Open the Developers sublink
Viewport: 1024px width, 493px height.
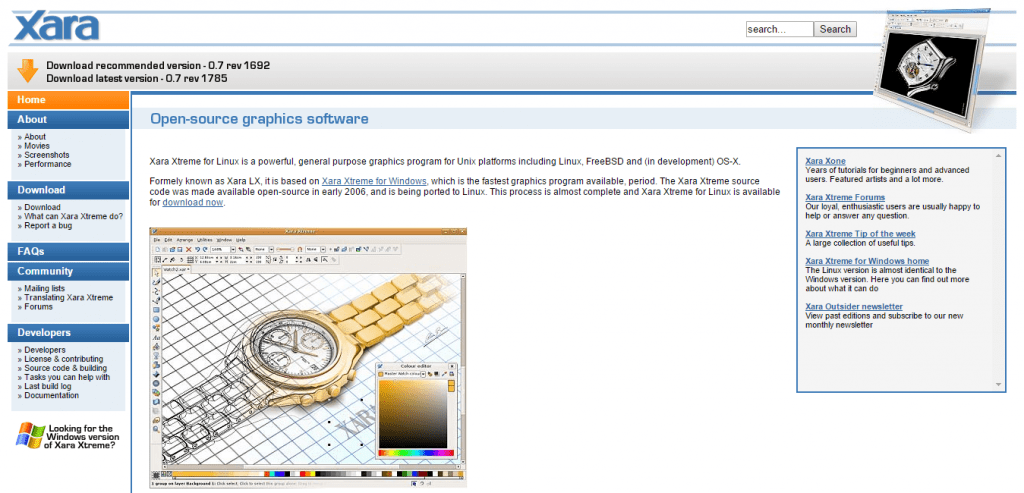[45, 350]
